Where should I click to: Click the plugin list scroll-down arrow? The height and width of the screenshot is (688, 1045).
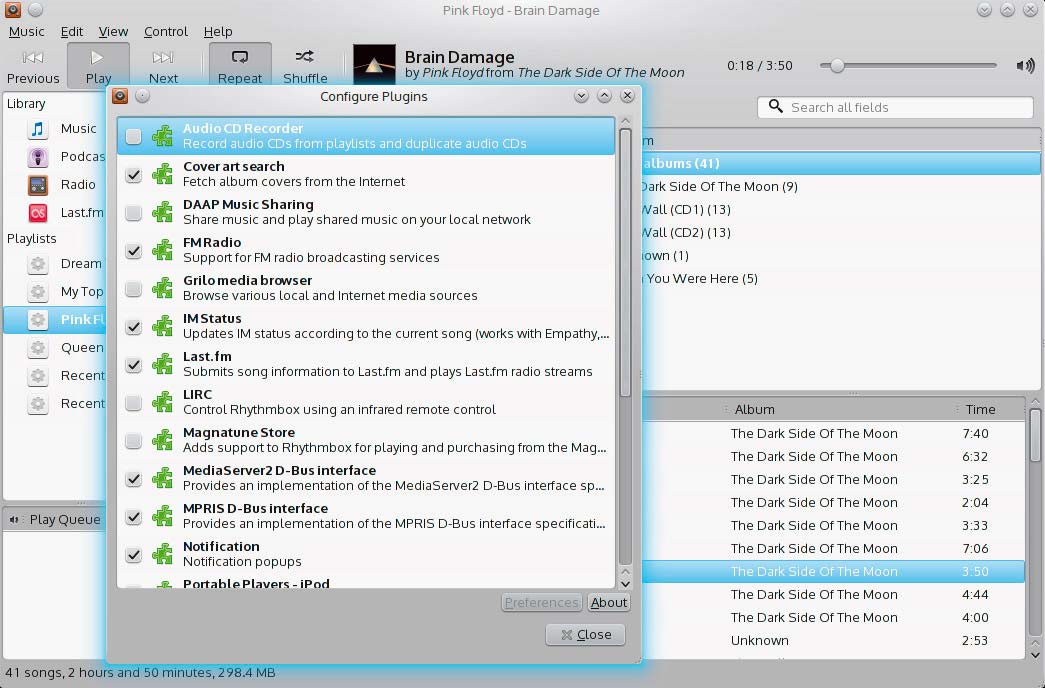point(625,584)
